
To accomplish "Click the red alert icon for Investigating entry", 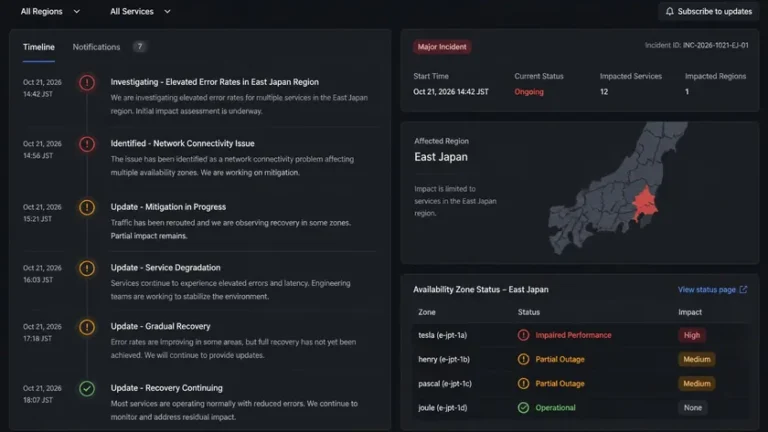I will (x=87, y=82).
